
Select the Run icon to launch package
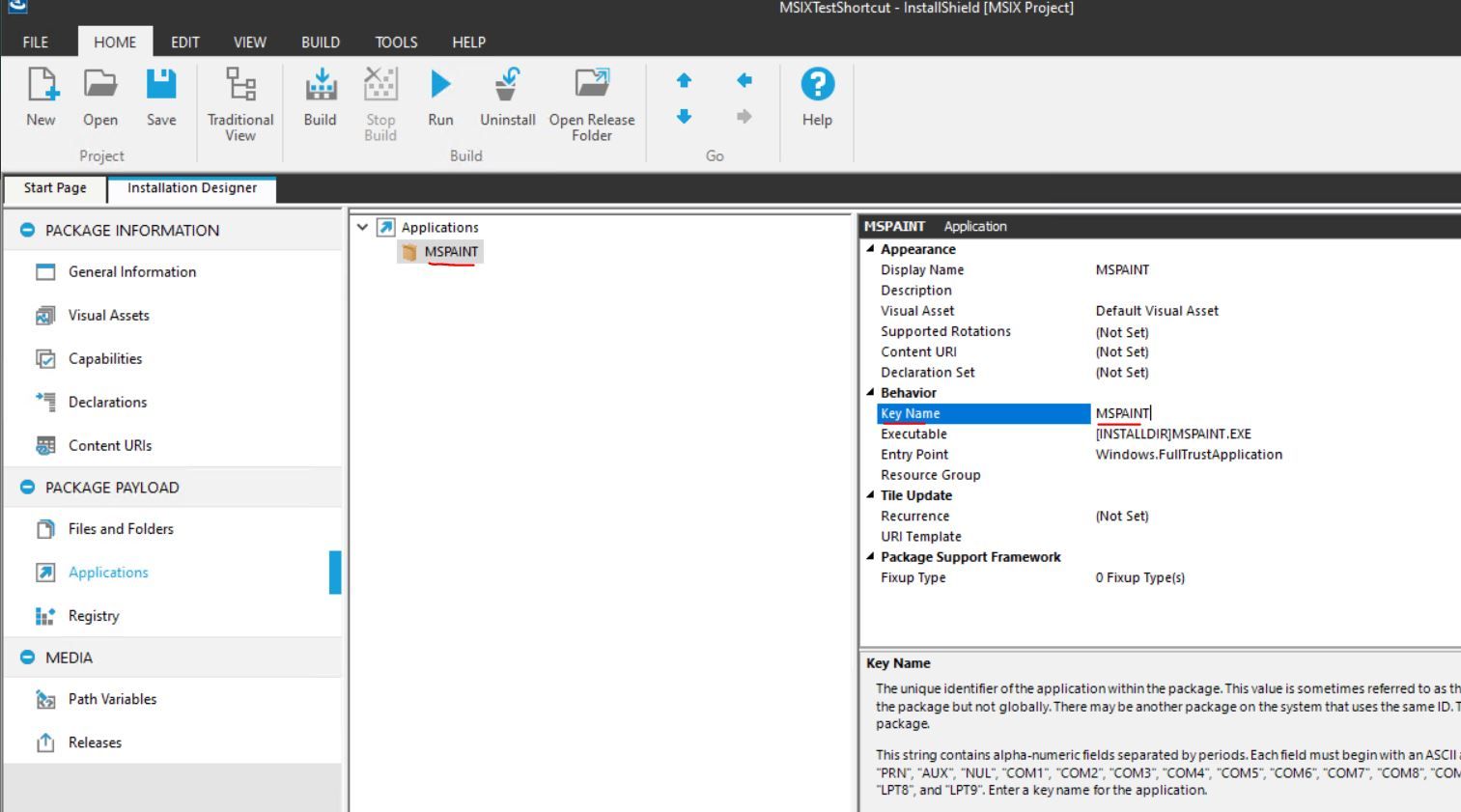click(440, 92)
